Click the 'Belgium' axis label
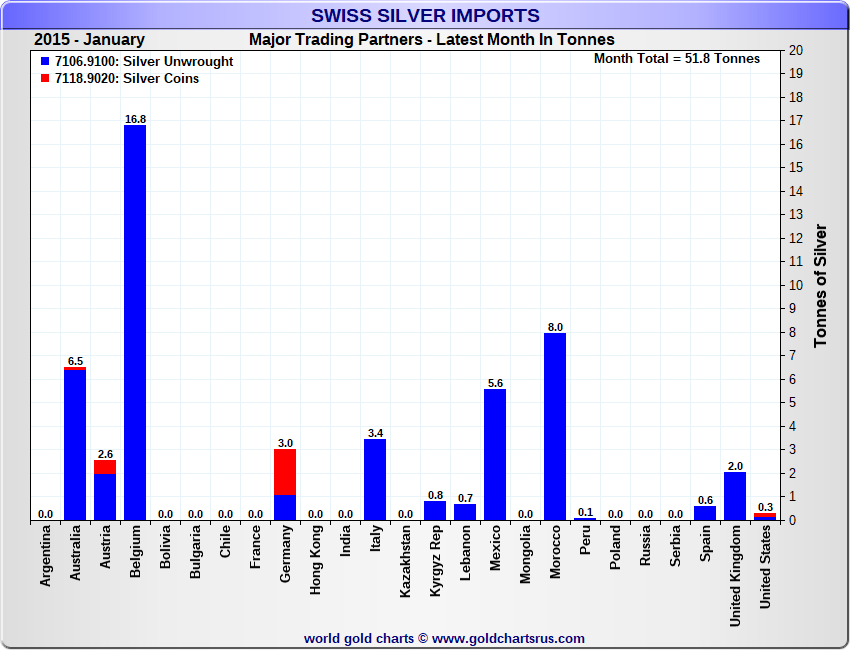Viewport: 850px width, 650px height. pyautogui.click(x=136, y=551)
